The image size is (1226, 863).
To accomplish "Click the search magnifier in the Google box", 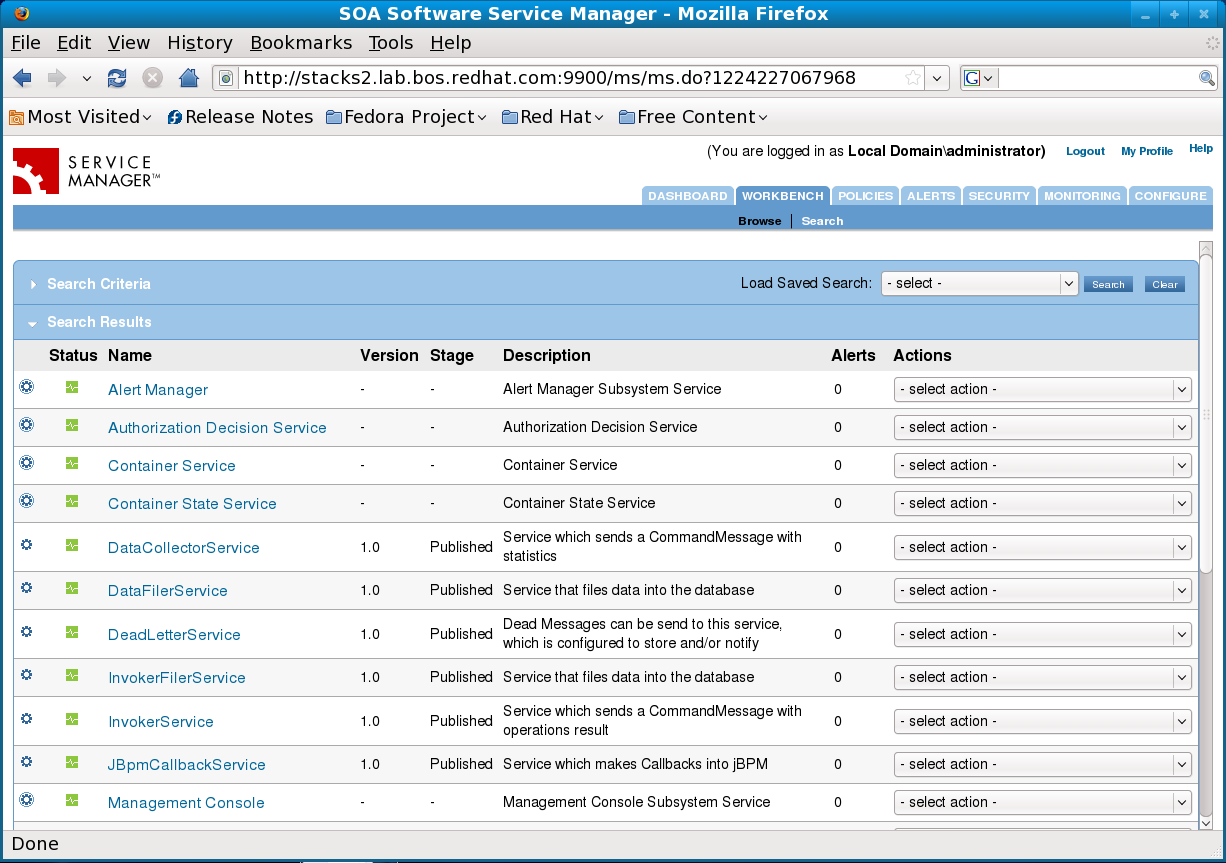I will tap(1207, 78).
